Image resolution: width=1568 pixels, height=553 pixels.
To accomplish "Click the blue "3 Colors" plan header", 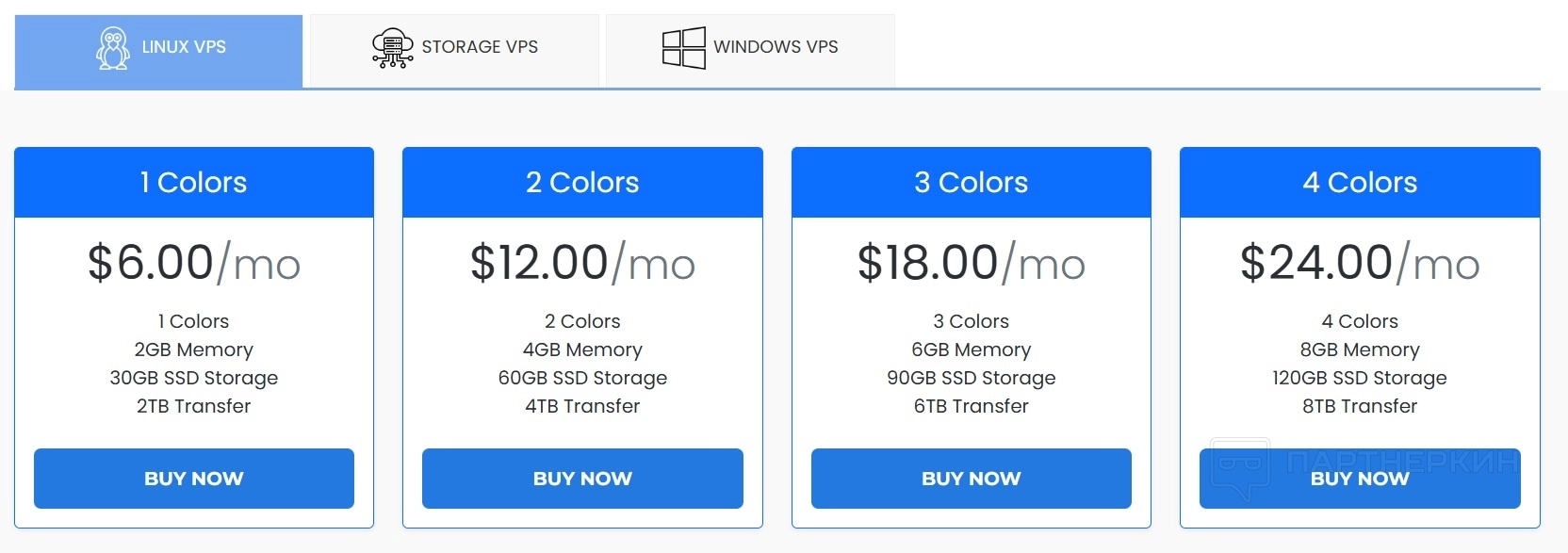I will point(971,183).
